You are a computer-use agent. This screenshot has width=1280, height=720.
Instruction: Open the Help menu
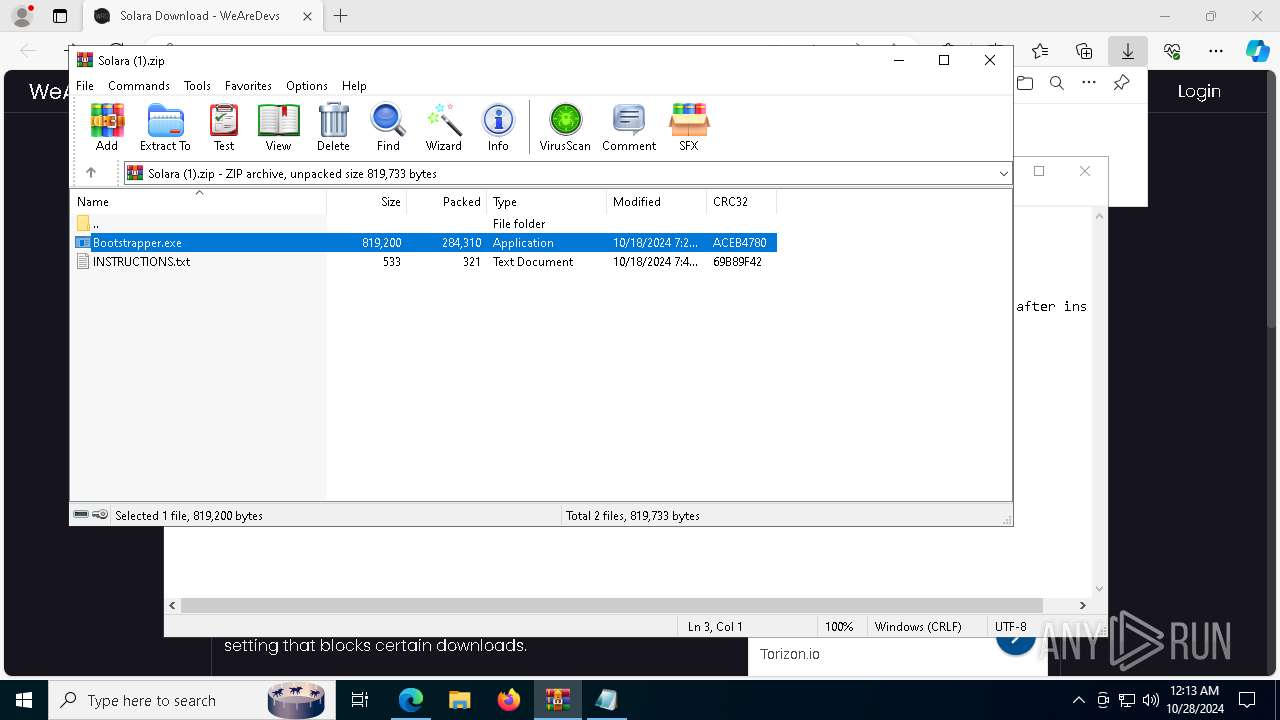(x=354, y=86)
